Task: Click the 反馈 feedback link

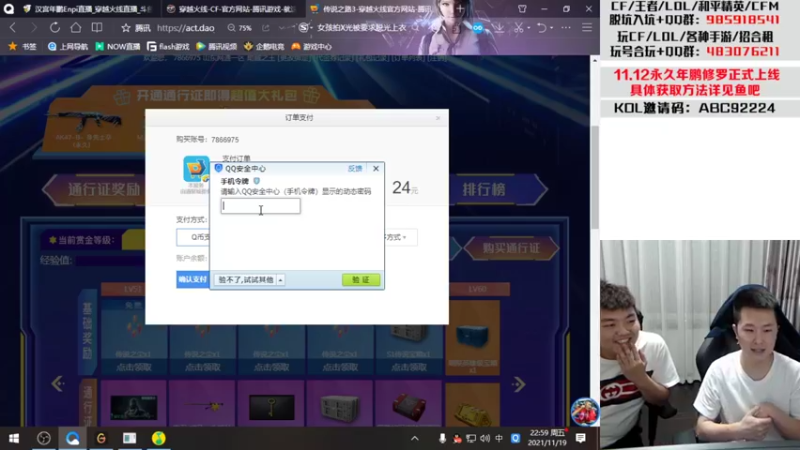Action: click(x=355, y=168)
